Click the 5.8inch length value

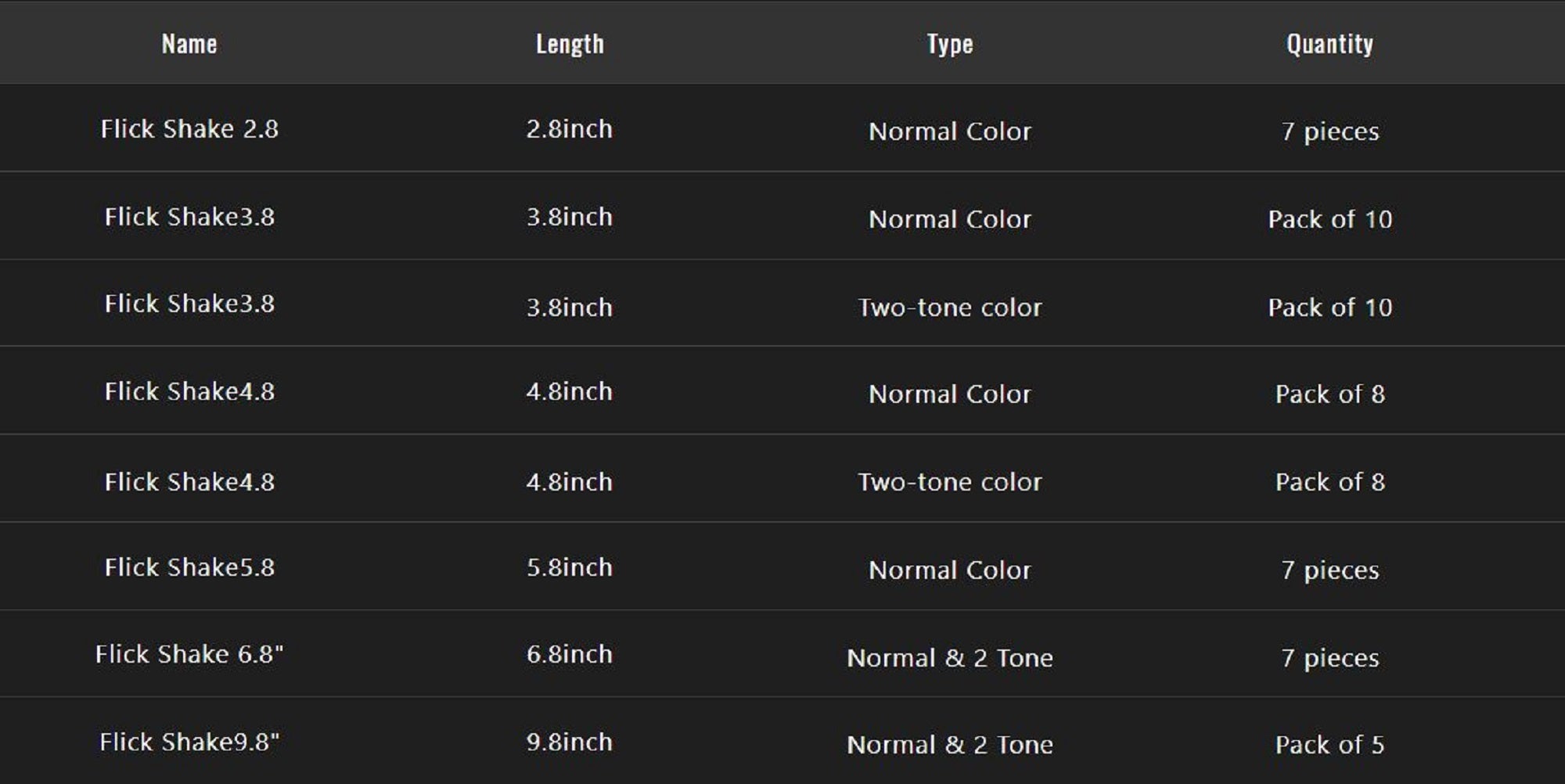click(570, 567)
